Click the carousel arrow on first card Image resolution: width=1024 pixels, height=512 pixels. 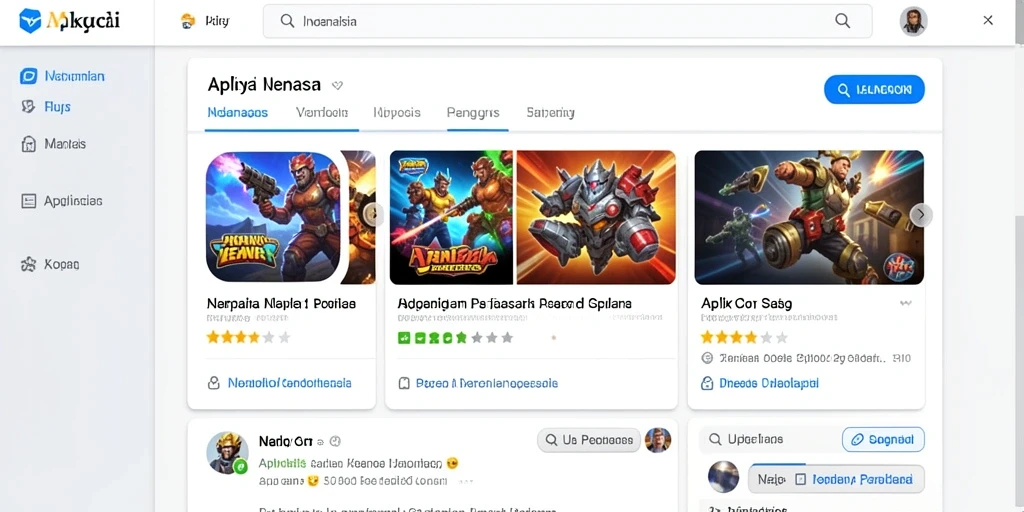pyautogui.click(x=374, y=214)
